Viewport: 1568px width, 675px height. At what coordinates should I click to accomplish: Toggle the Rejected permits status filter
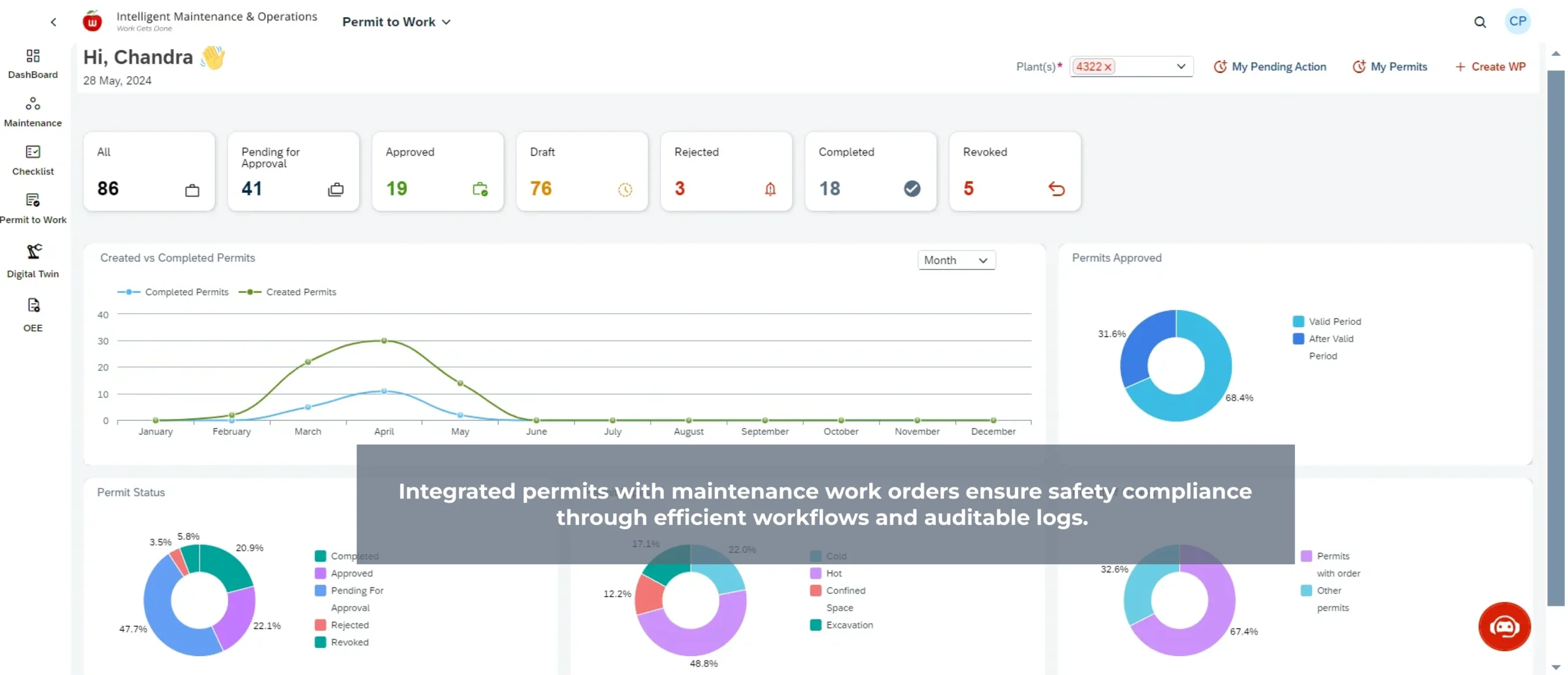tap(726, 170)
